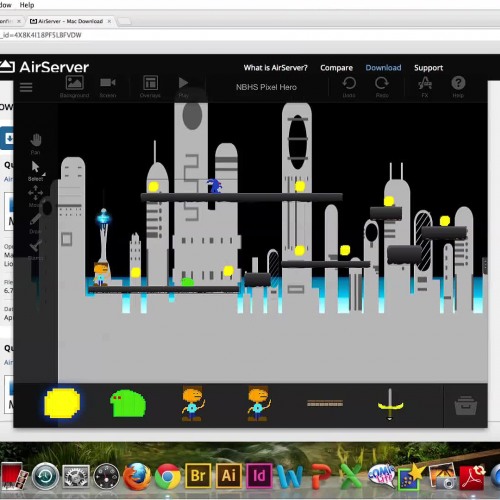The width and height of the screenshot is (500, 500).
Task: Open the Help menu in the menu bar
Action: [x=27, y=5]
